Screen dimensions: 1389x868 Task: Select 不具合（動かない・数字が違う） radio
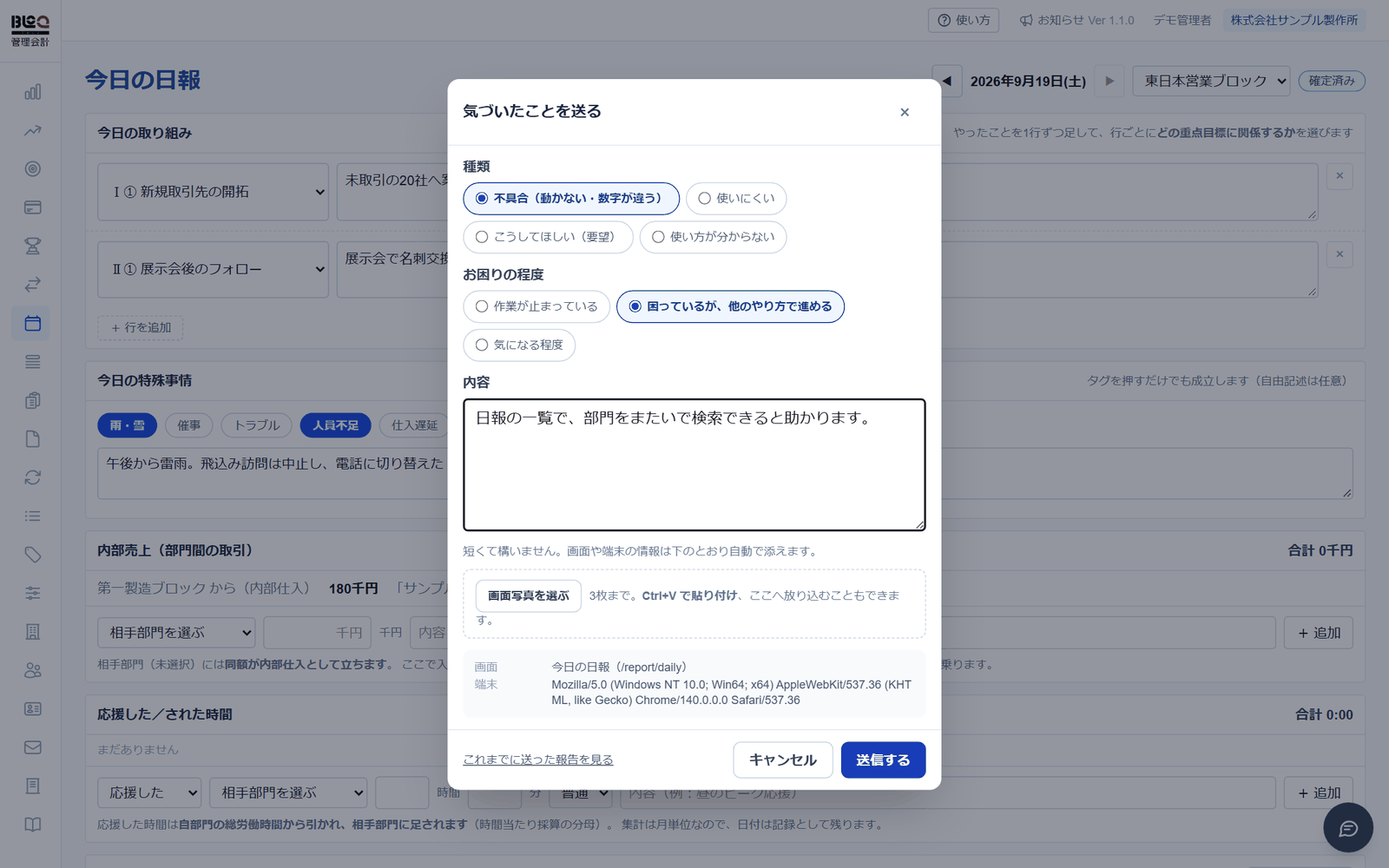(571, 199)
